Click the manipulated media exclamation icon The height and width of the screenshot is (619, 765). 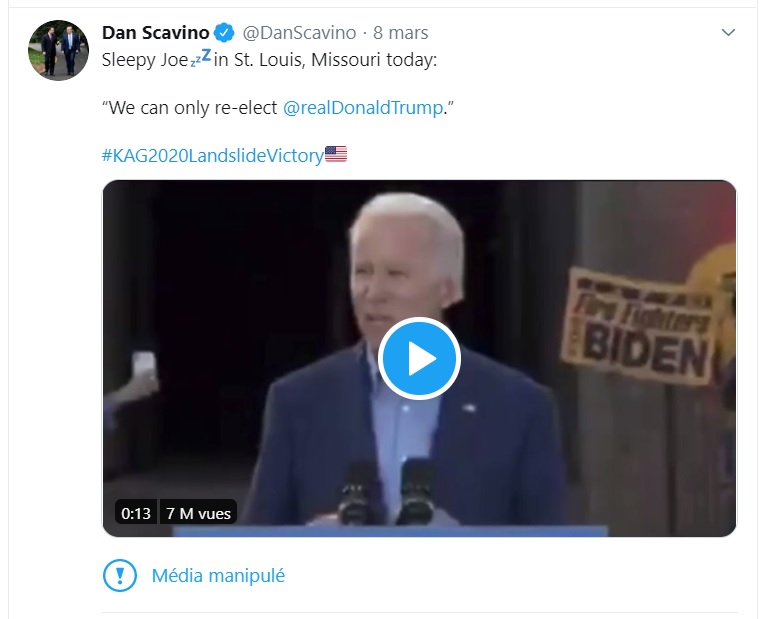120,575
